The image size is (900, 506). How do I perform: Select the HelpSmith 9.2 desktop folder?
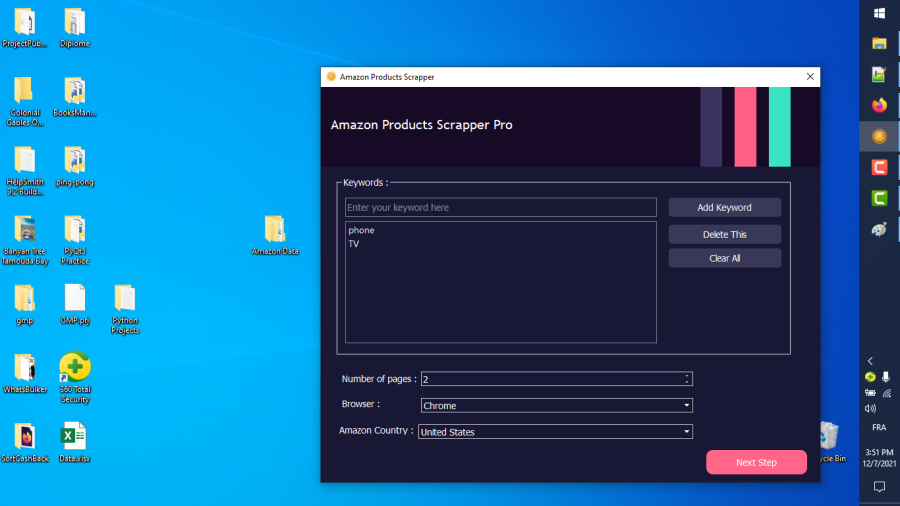pos(25,170)
